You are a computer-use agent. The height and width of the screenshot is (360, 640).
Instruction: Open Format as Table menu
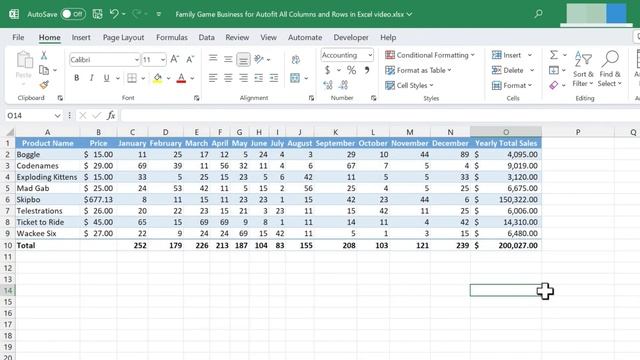pos(418,70)
